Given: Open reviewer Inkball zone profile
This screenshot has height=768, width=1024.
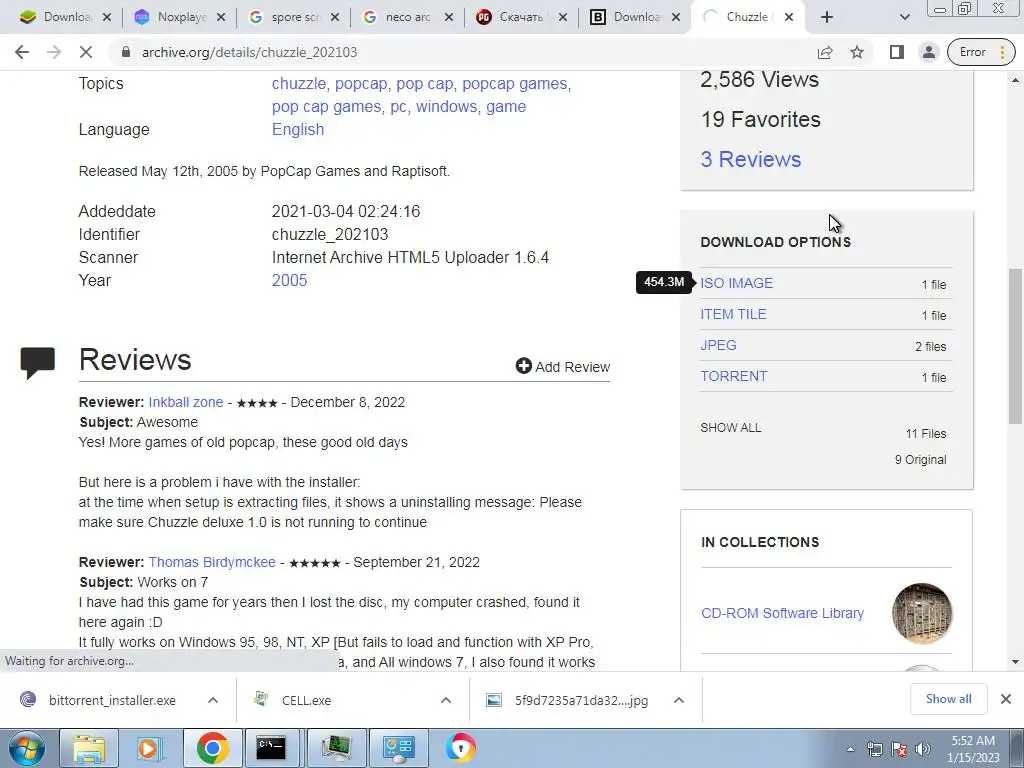Looking at the screenshot, I should [185, 402].
